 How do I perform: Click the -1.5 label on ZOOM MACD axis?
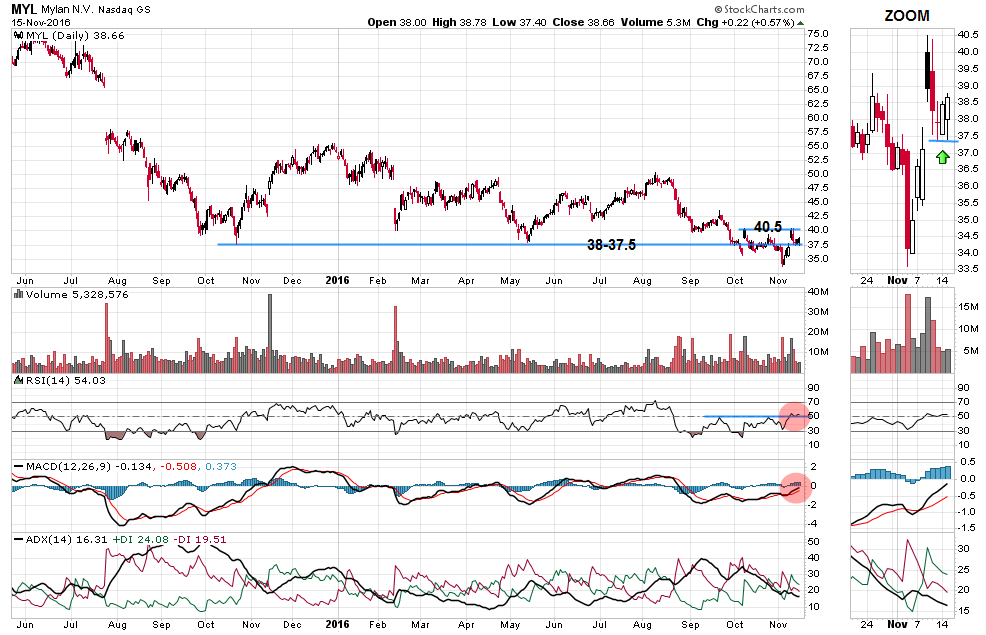point(967,528)
